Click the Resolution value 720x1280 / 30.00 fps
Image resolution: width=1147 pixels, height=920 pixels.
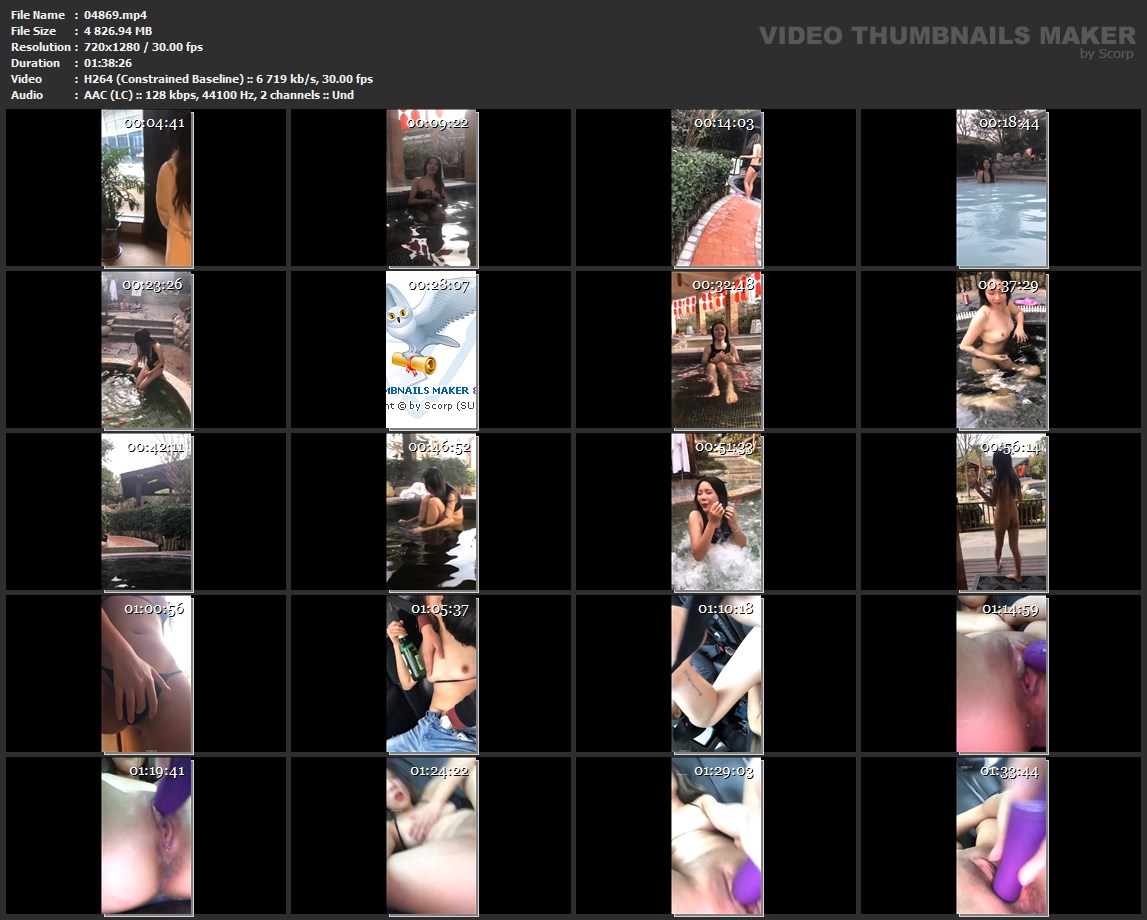coord(143,47)
